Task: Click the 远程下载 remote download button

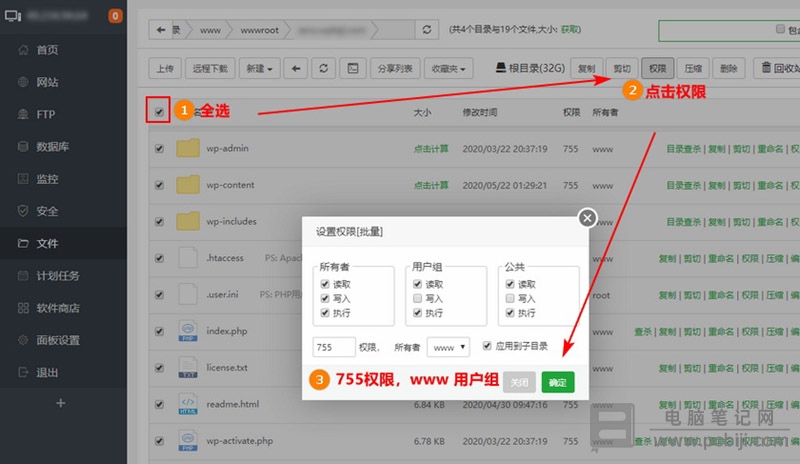Action: point(210,68)
